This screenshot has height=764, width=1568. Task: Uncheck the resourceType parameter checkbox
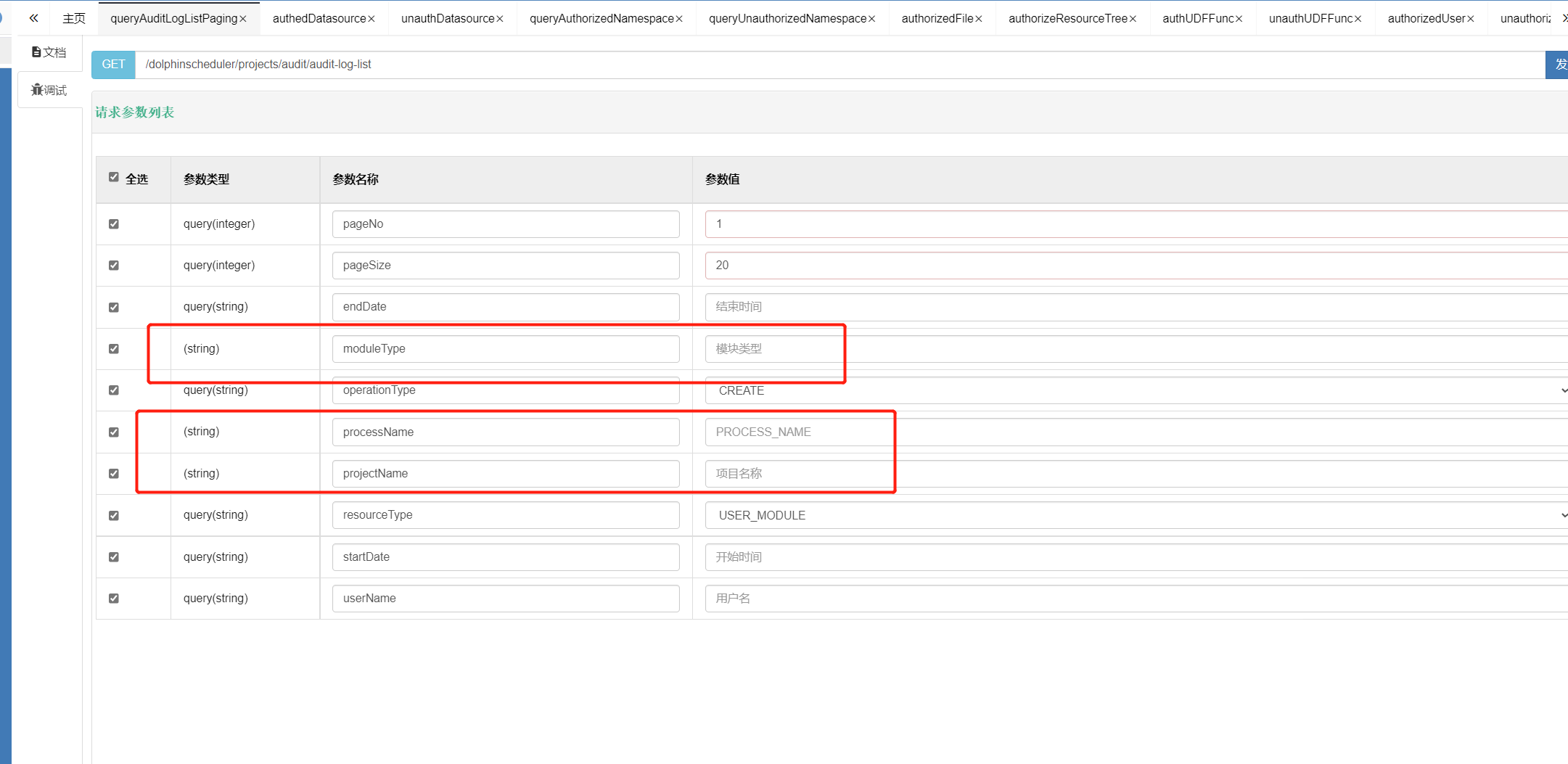pos(114,516)
